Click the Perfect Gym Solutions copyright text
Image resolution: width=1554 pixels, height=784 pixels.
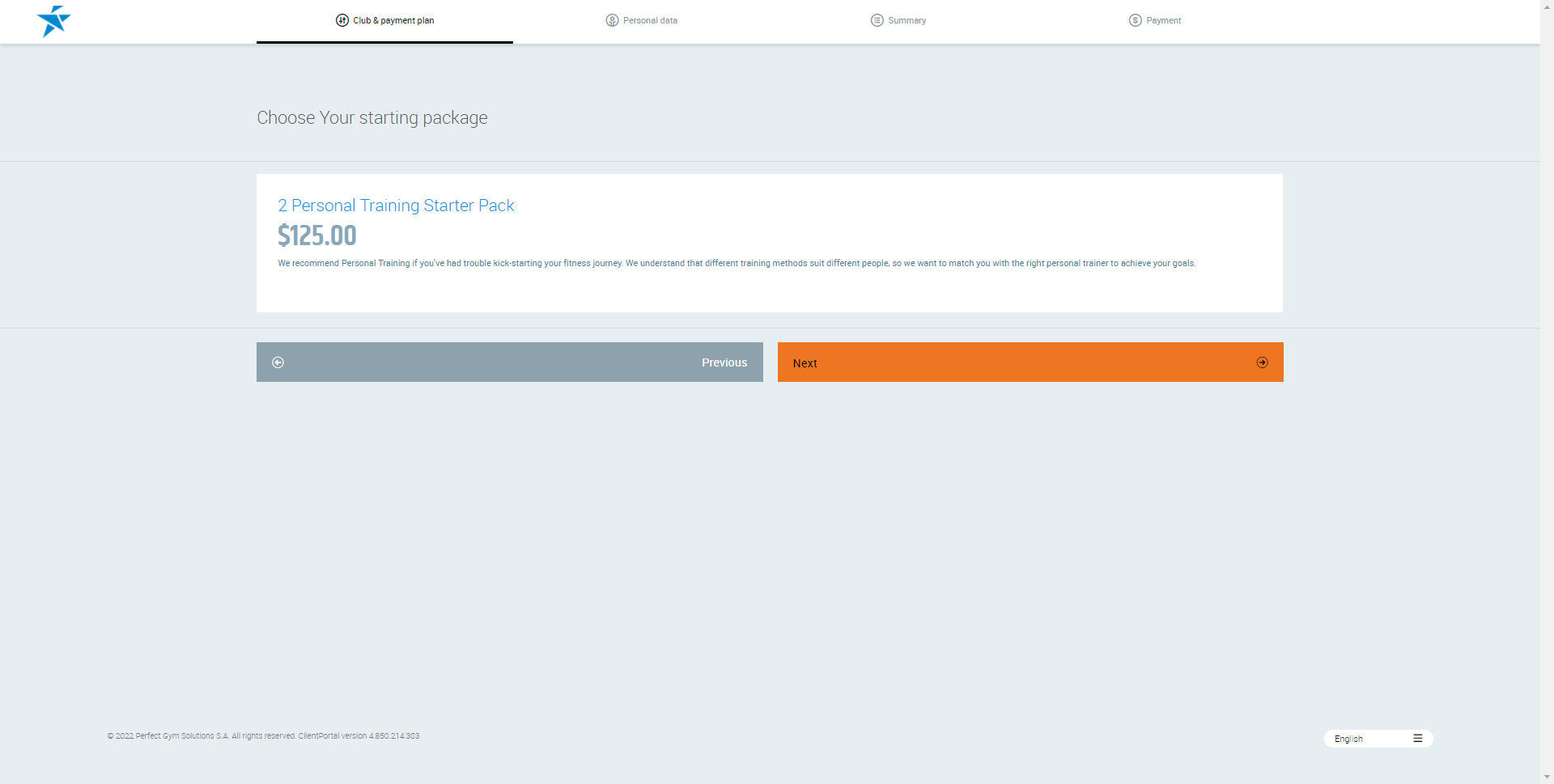pyautogui.click(x=263, y=736)
